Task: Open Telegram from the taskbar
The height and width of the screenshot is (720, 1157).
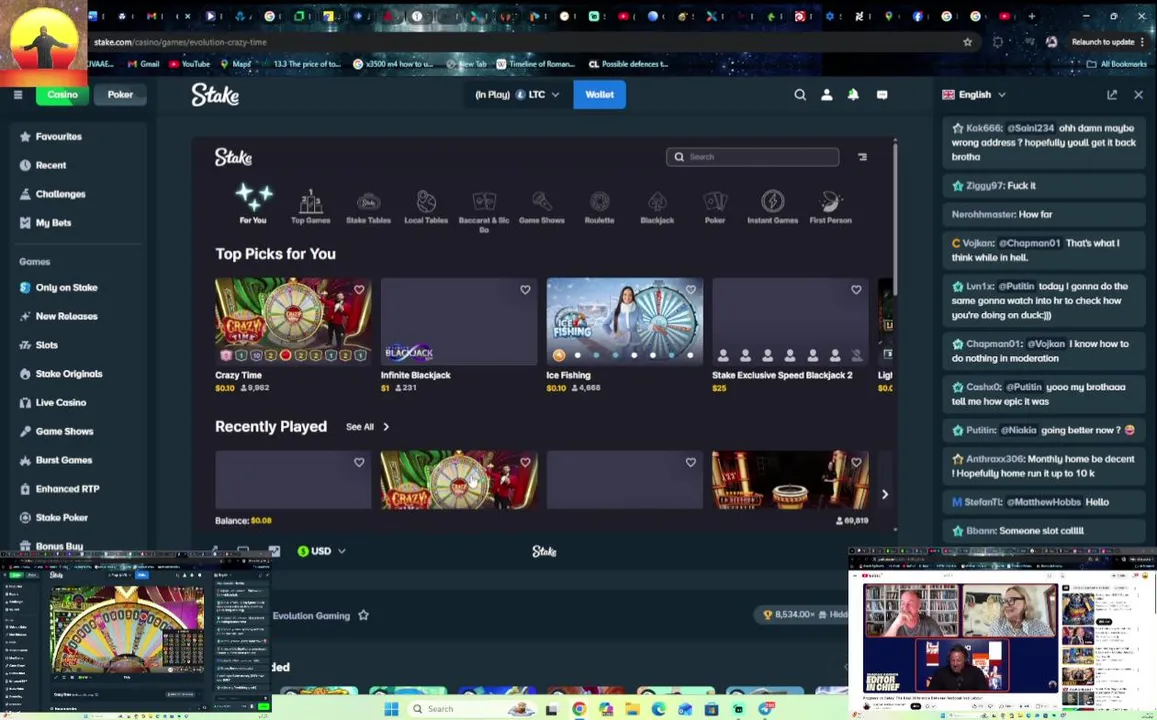Action: (765, 709)
